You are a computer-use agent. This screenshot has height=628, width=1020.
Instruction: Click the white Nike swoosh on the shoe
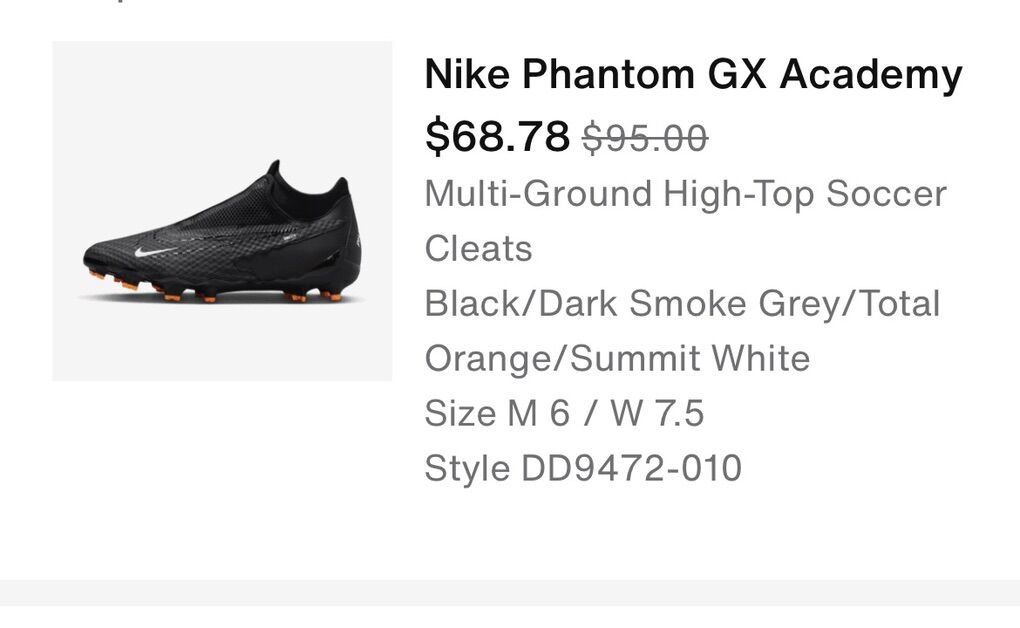[x=153, y=253]
